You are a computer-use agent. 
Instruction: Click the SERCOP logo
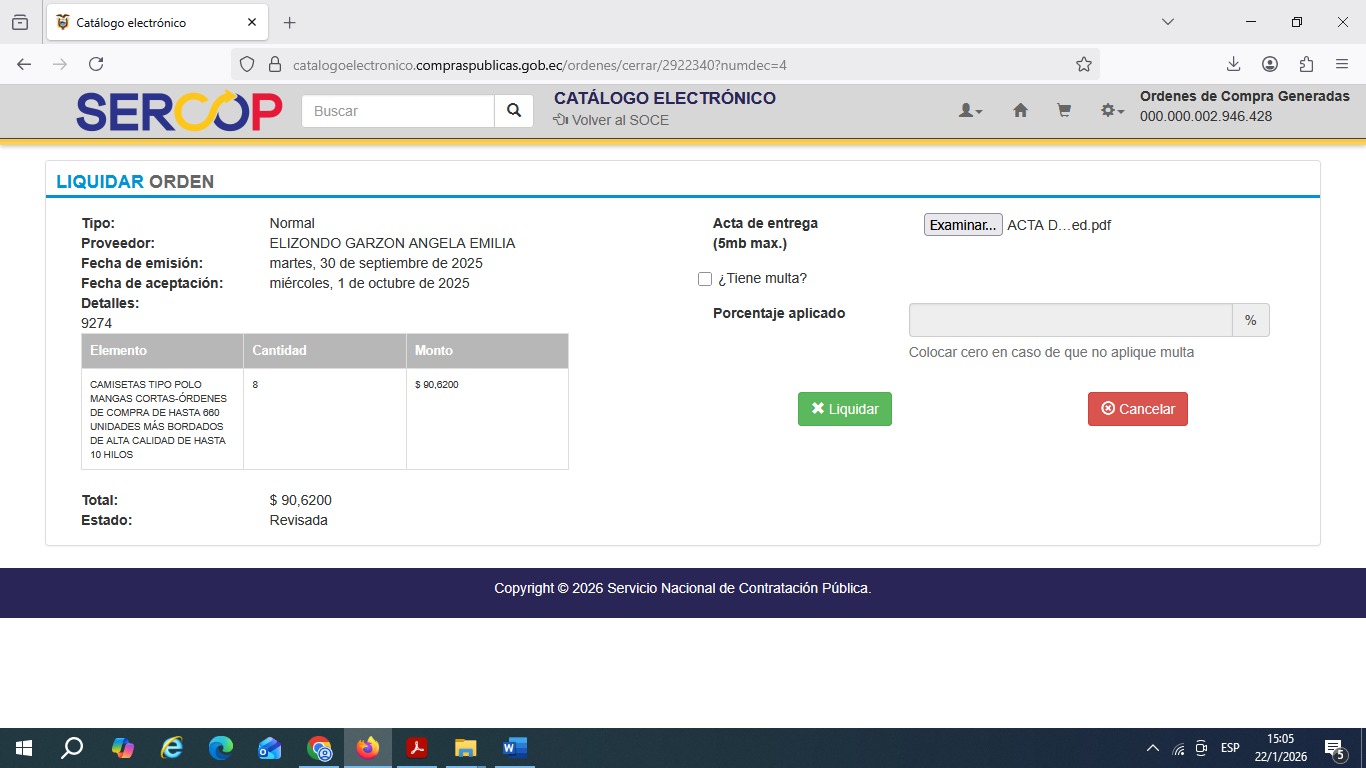pyautogui.click(x=179, y=111)
